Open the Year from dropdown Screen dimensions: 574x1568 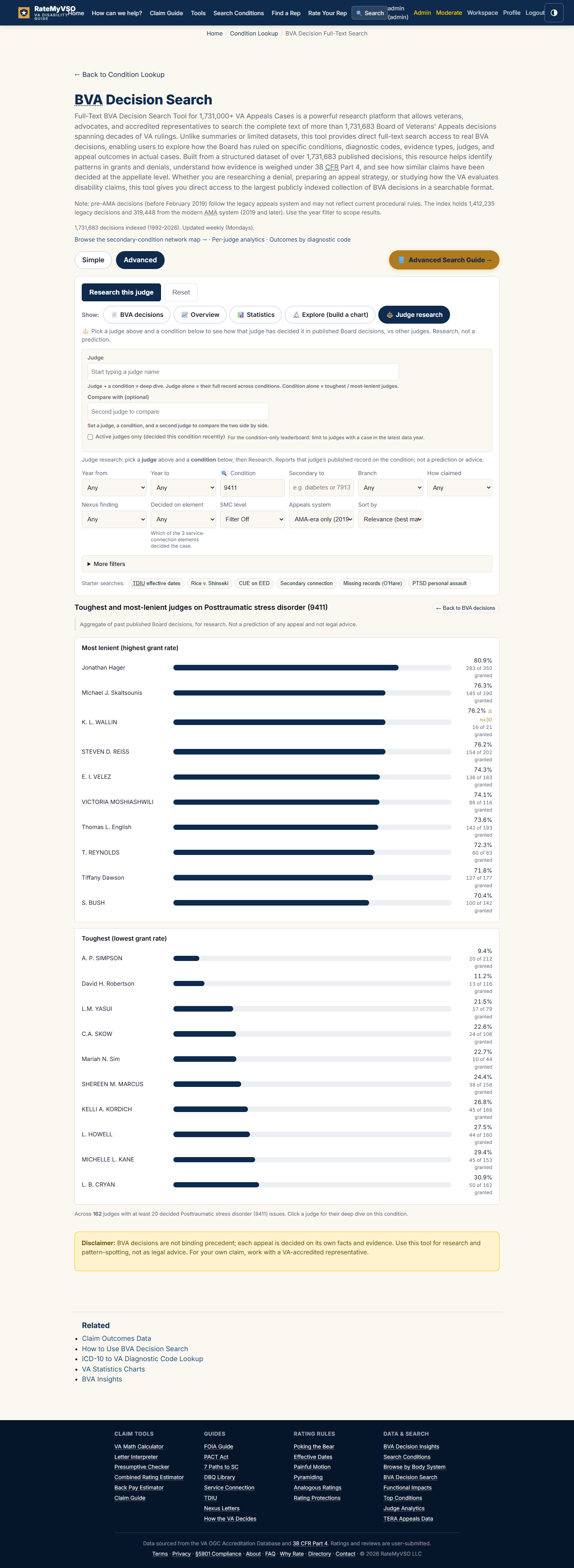(x=114, y=487)
